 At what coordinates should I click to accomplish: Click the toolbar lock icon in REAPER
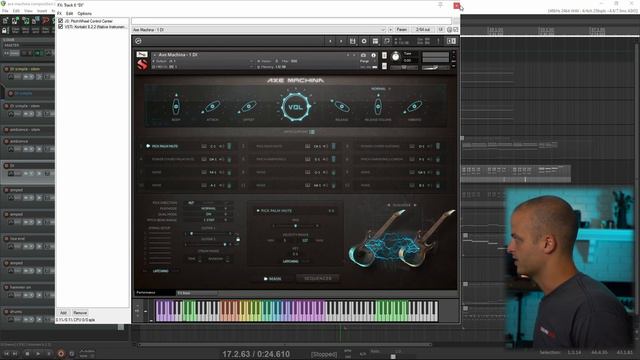(x=4, y=31)
